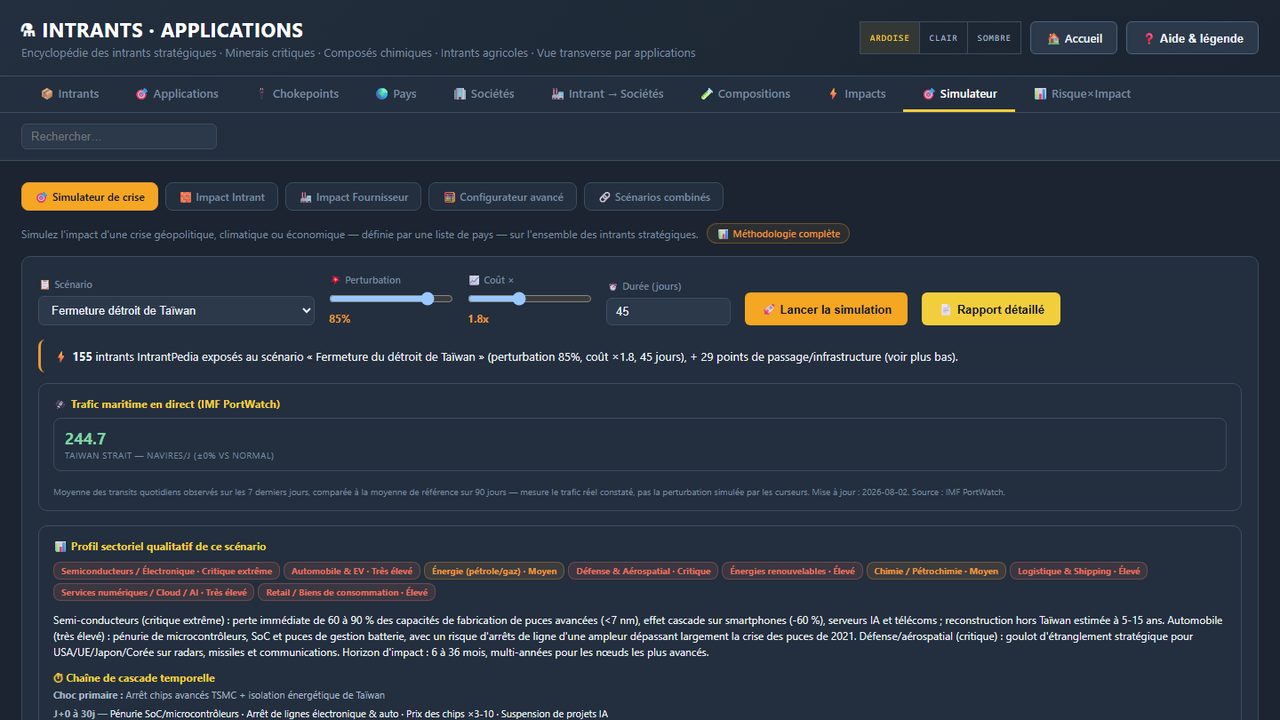Adjust the Perturbation slider
Screen dimensions: 1280x720
391,298
